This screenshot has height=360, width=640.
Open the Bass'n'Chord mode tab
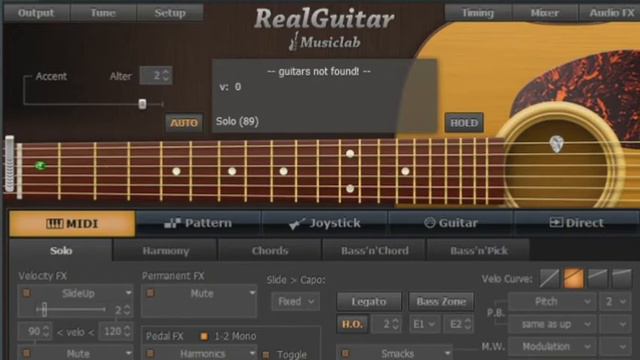tap(374, 251)
